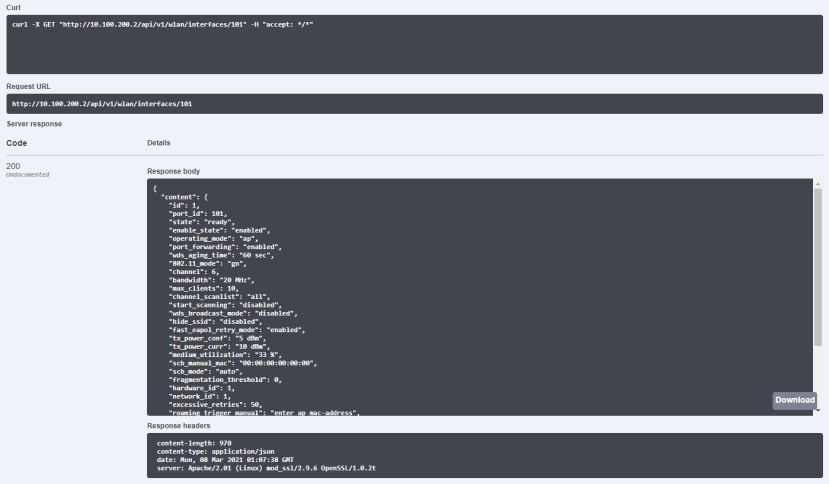Screen dimensions: 829x484
Task: Click the scrollbar up arrow in response body
Action: click(818, 184)
